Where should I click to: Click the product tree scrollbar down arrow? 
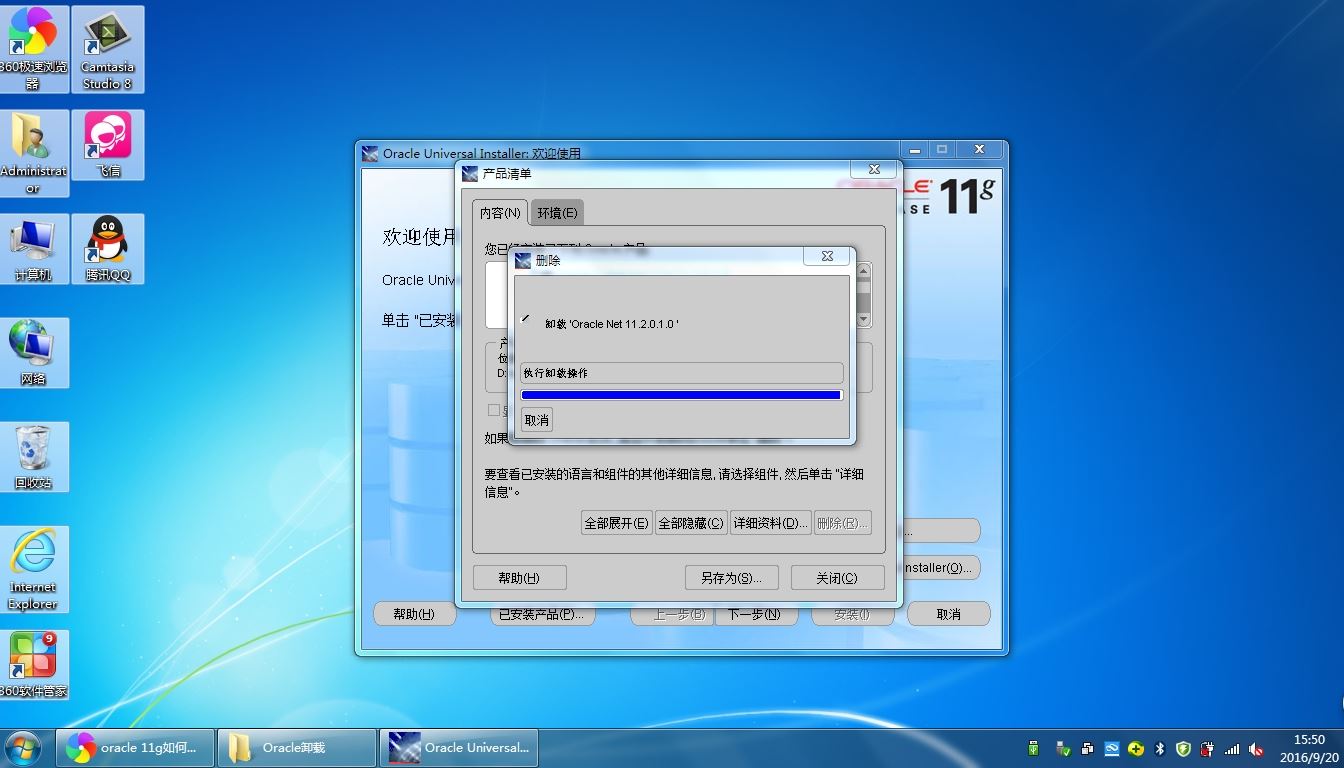tap(864, 319)
